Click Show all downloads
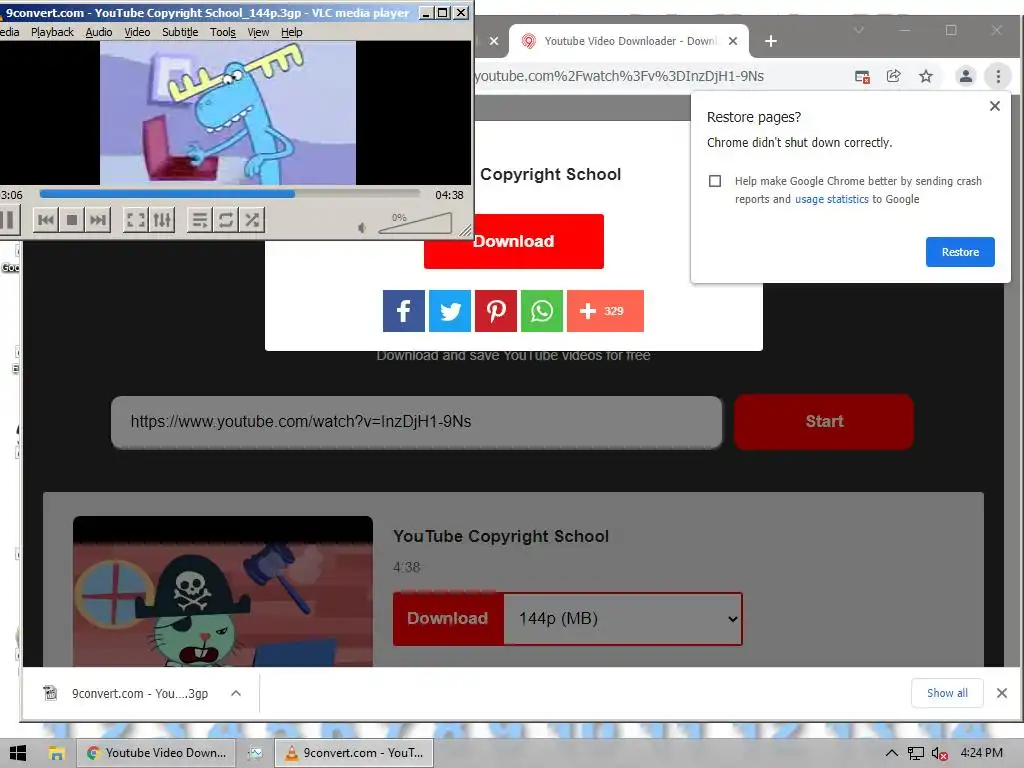Viewport: 1024px width, 768px height. coord(947,693)
